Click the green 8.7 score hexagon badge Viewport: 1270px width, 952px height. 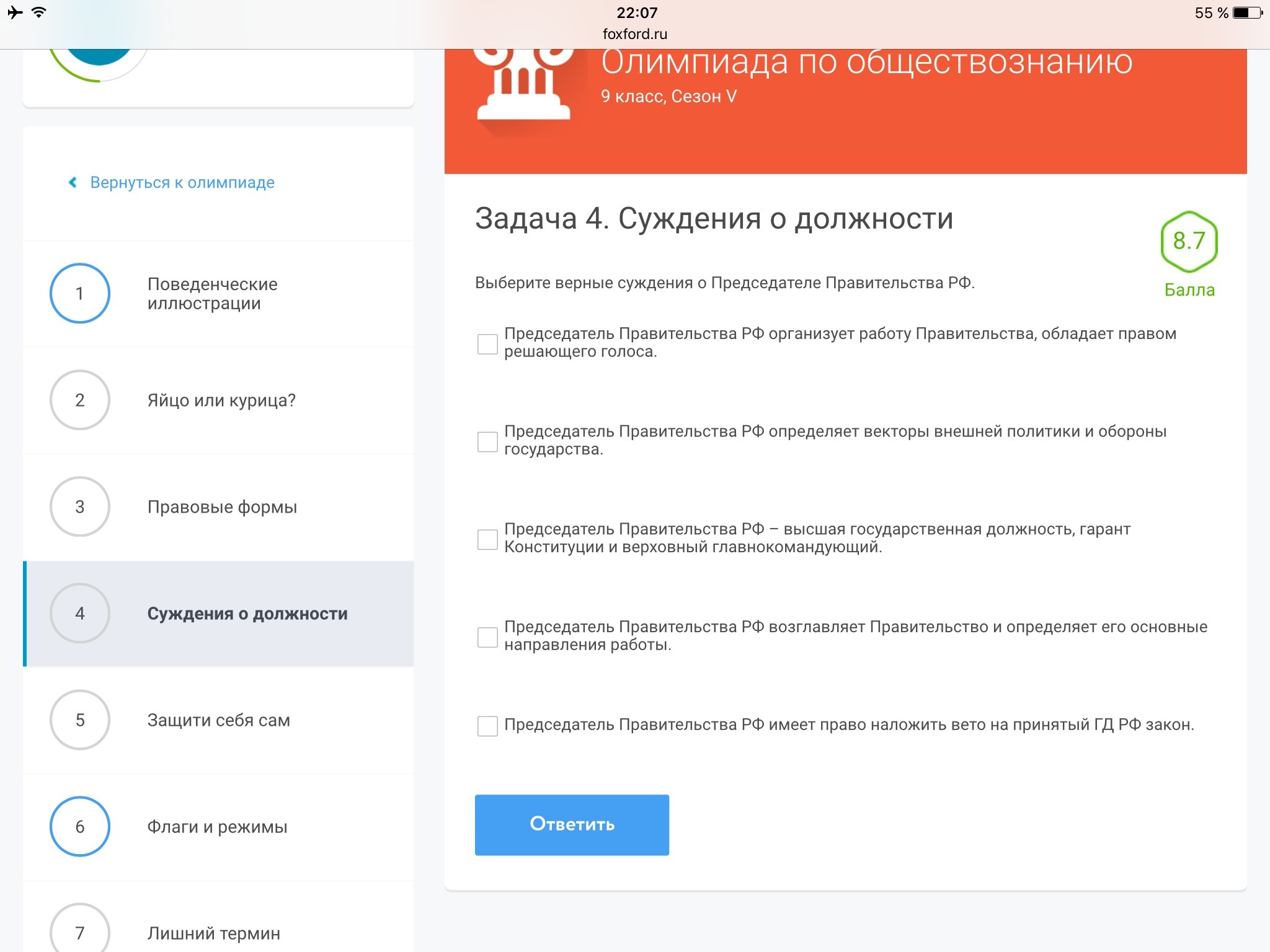tap(1188, 242)
